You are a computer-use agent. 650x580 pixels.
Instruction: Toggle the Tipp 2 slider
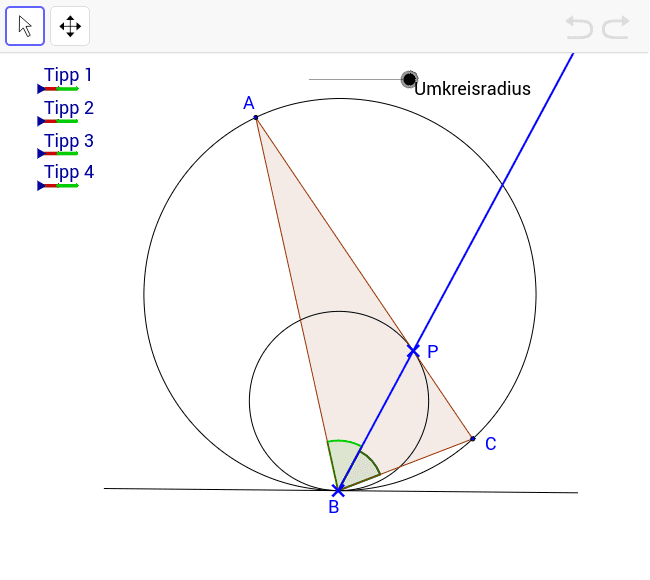click(x=58, y=121)
